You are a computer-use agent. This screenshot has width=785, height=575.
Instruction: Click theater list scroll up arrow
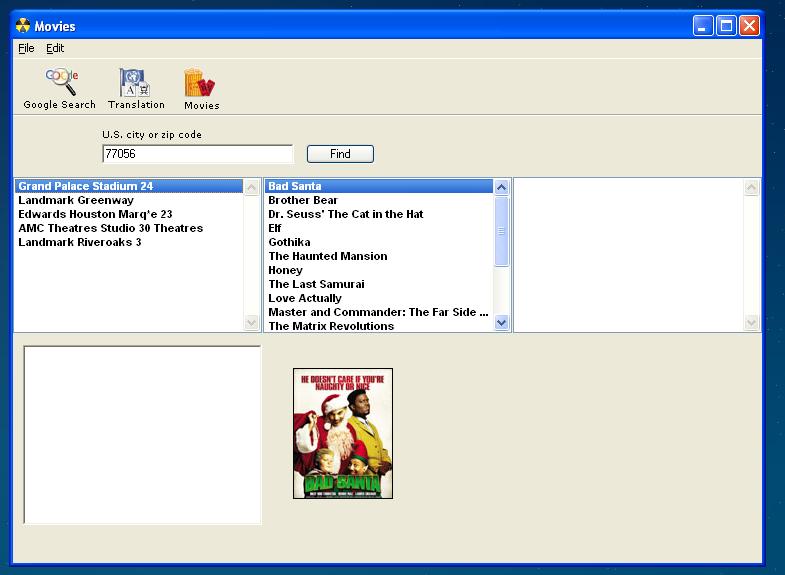click(x=251, y=187)
